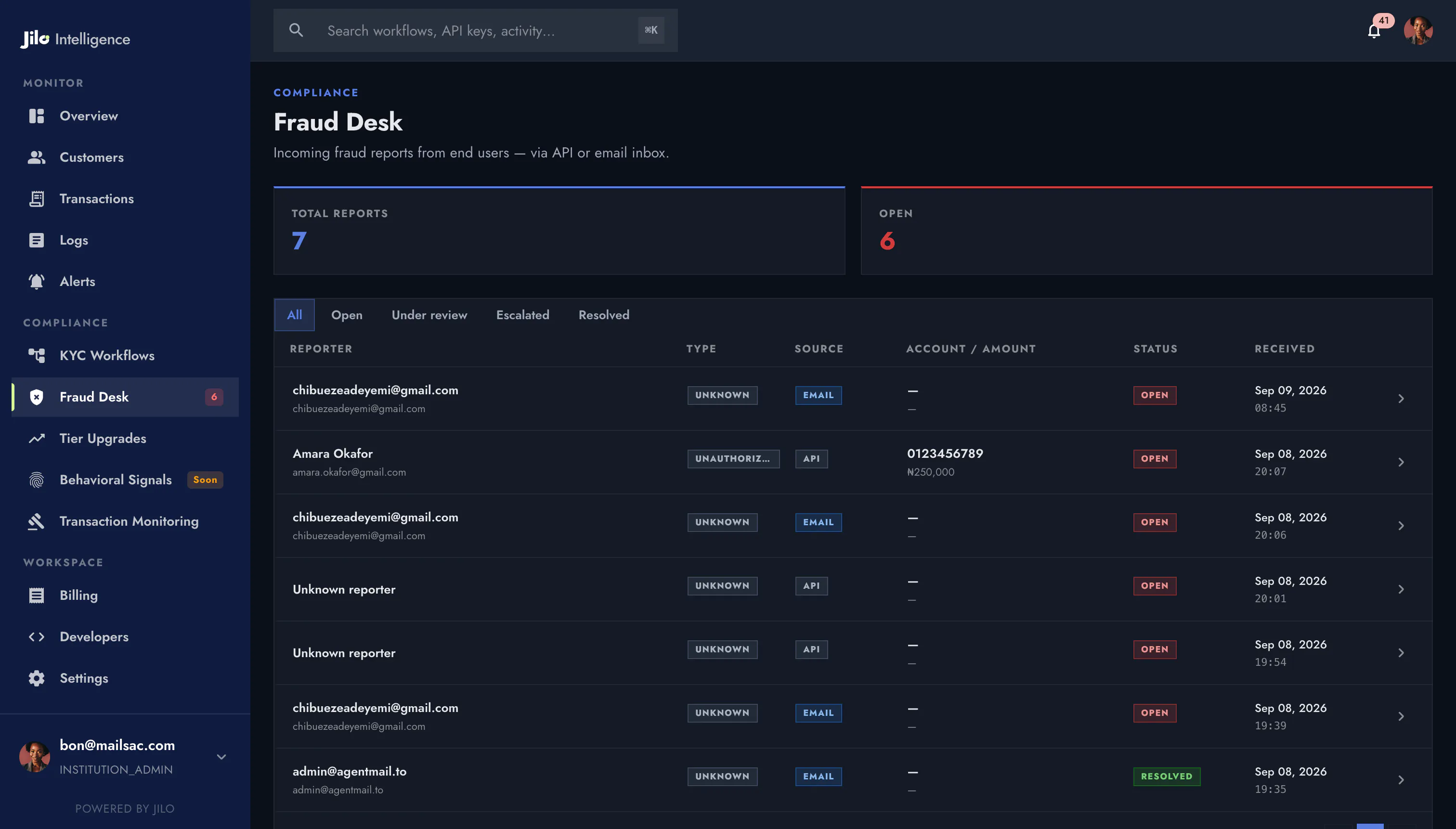The height and width of the screenshot is (829, 1456).
Task: Open the Overview dashboard icon
Action: pyautogui.click(x=37, y=116)
